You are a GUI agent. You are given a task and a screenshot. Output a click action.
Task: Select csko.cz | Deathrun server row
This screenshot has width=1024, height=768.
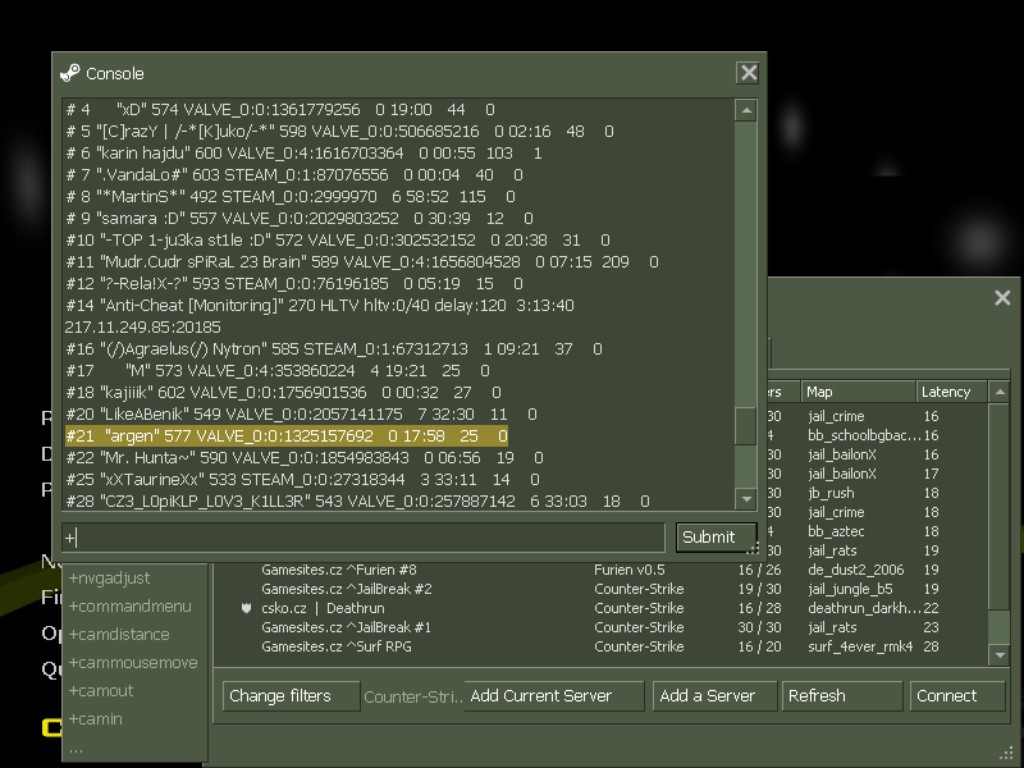pos(600,608)
